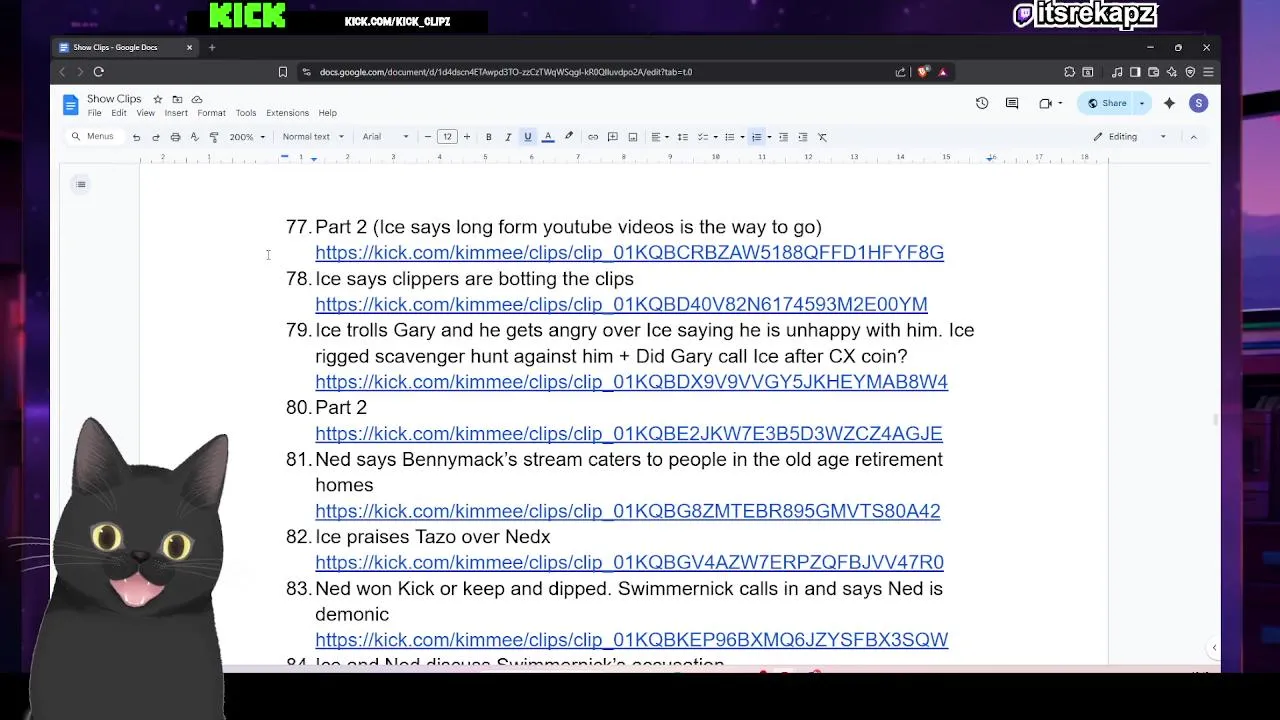Open clip link under item 77

point(629,253)
